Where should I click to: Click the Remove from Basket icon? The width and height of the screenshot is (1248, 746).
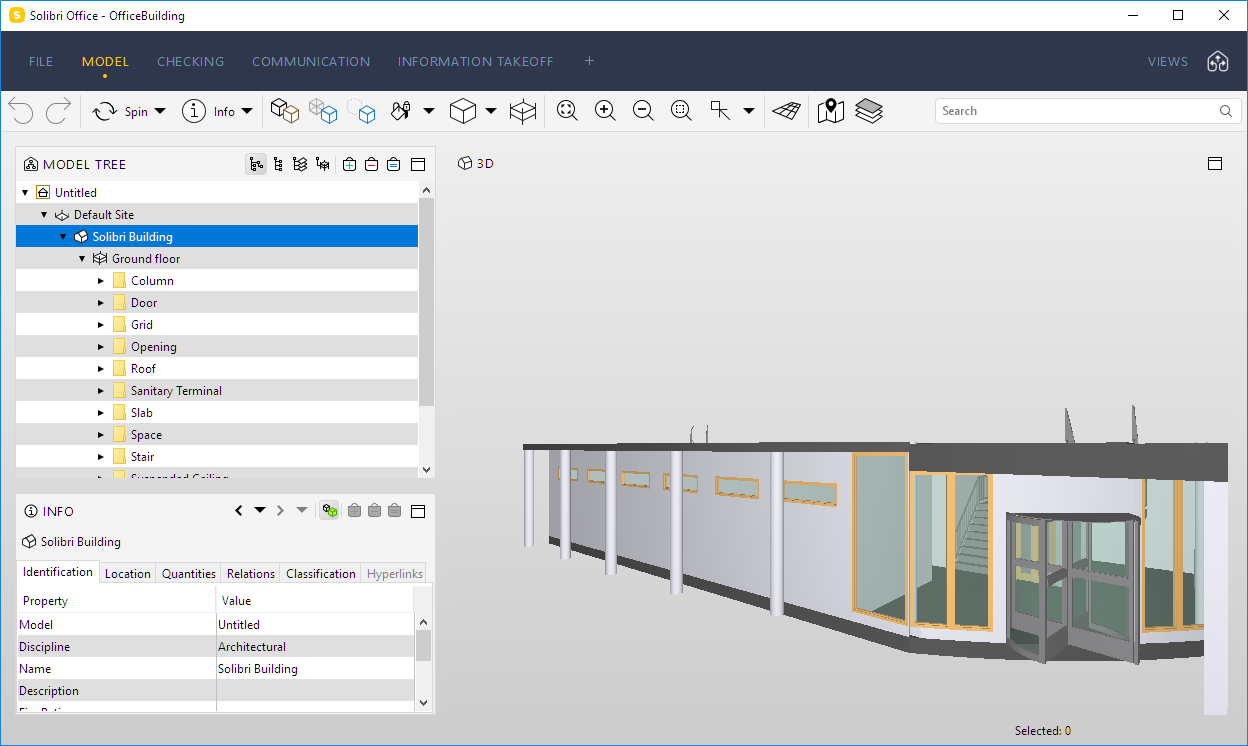[370, 164]
